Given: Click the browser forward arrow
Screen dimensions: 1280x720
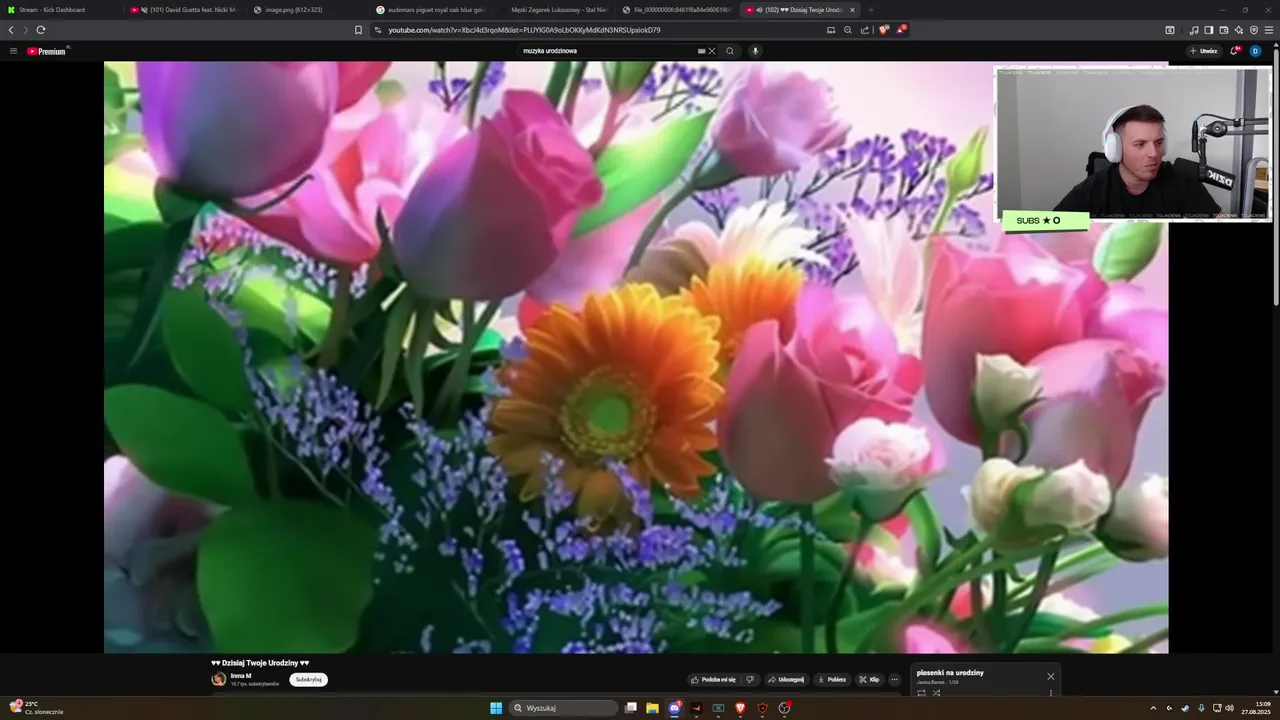Looking at the screenshot, I should [x=26, y=30].
